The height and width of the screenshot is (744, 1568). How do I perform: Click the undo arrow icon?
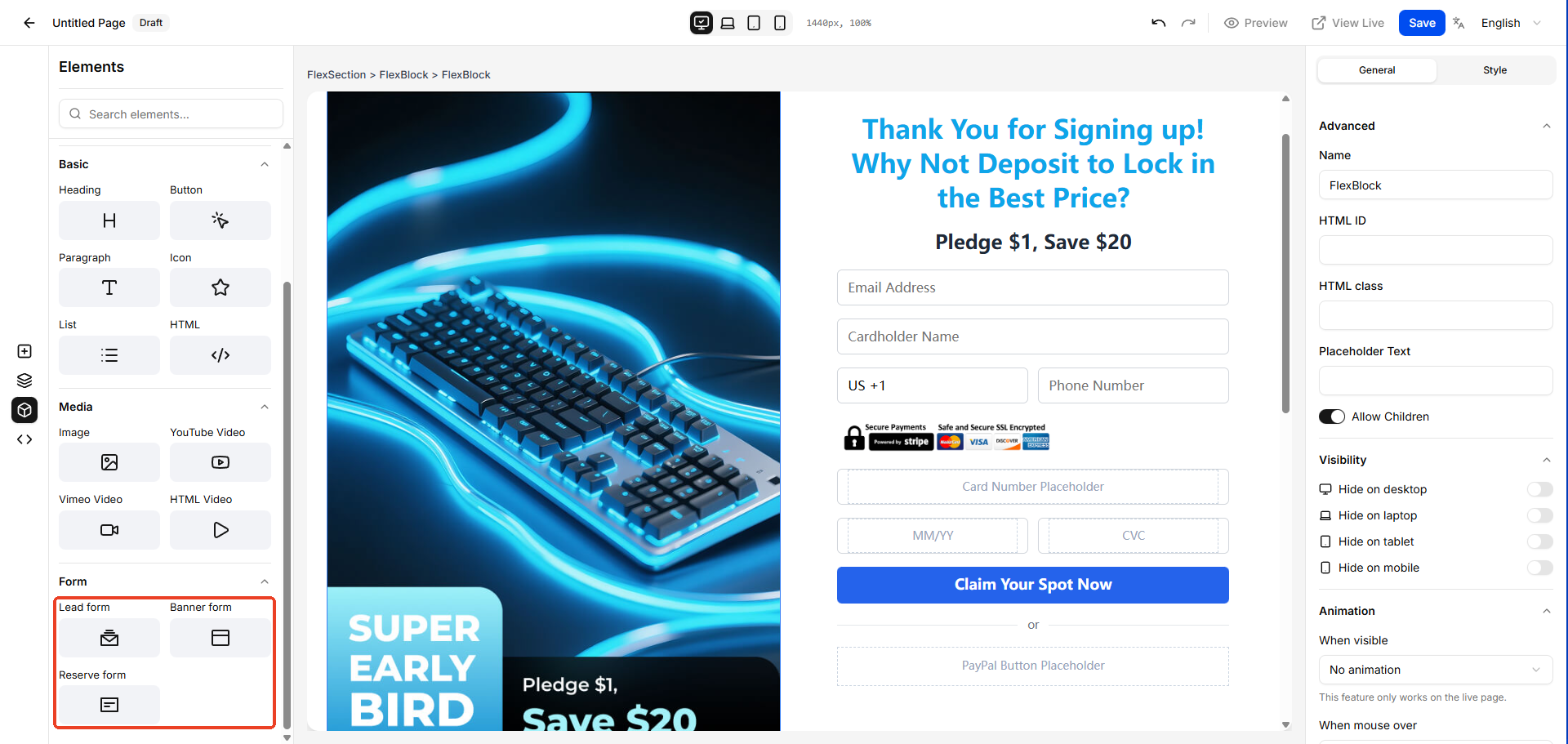[x=1158, y=23]
